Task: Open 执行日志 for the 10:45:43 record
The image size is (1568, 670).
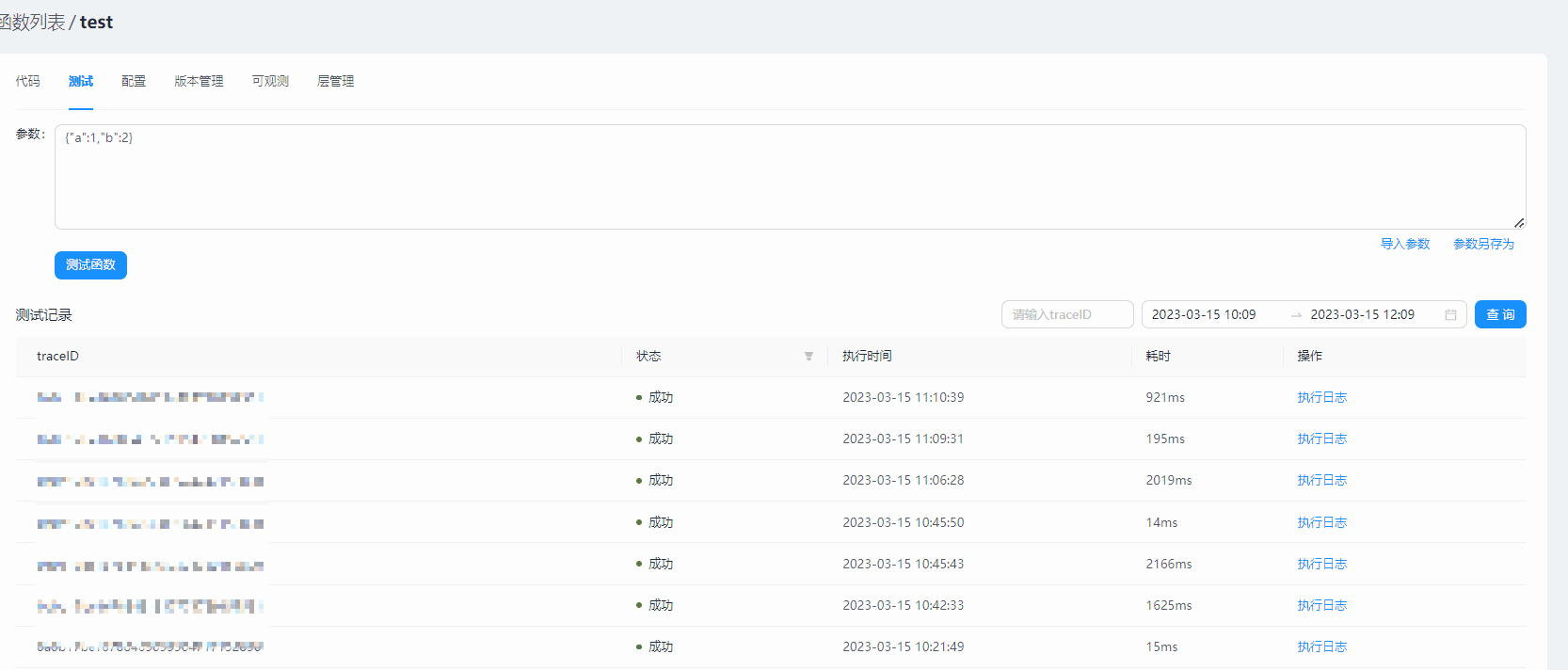Action: point(1321,564)
